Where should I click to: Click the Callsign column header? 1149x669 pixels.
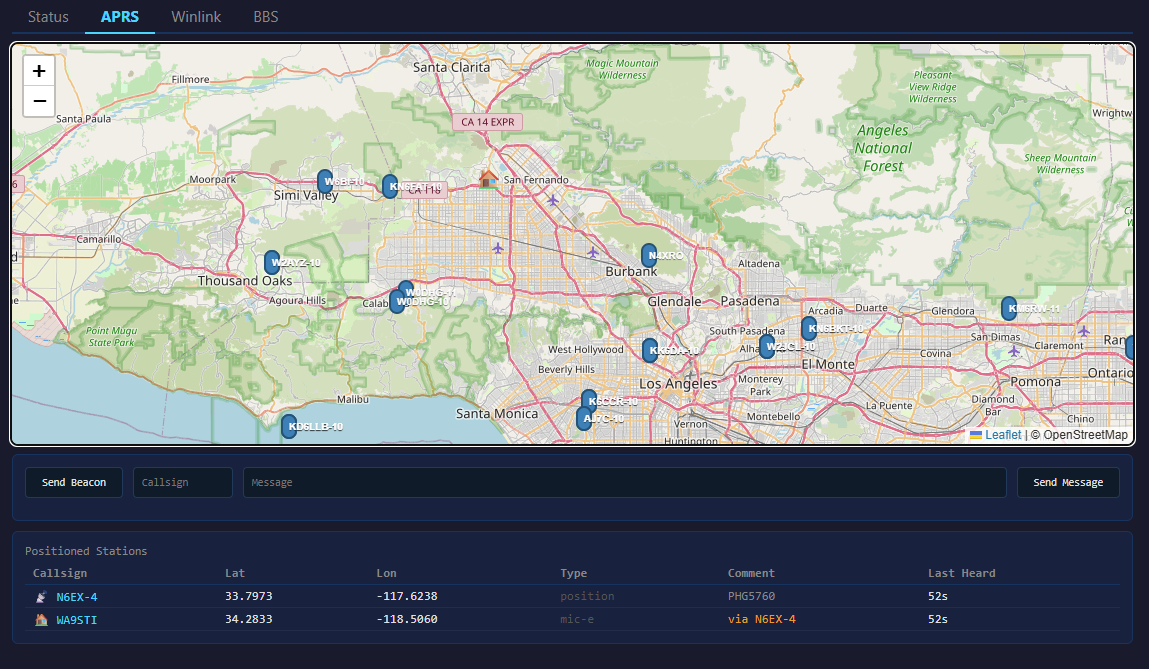pos(60,573)
